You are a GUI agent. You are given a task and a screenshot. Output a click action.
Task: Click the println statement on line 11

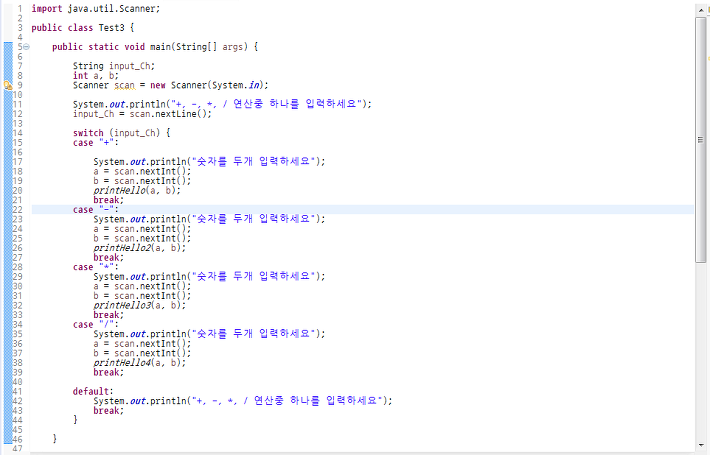[222, 104]
